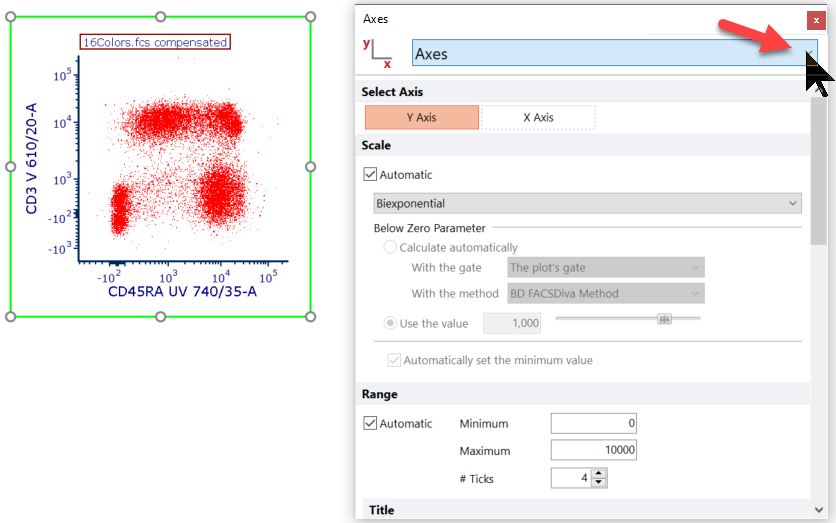
Task: Click the Maximum range input field
Action: click(x=593, y=451)
